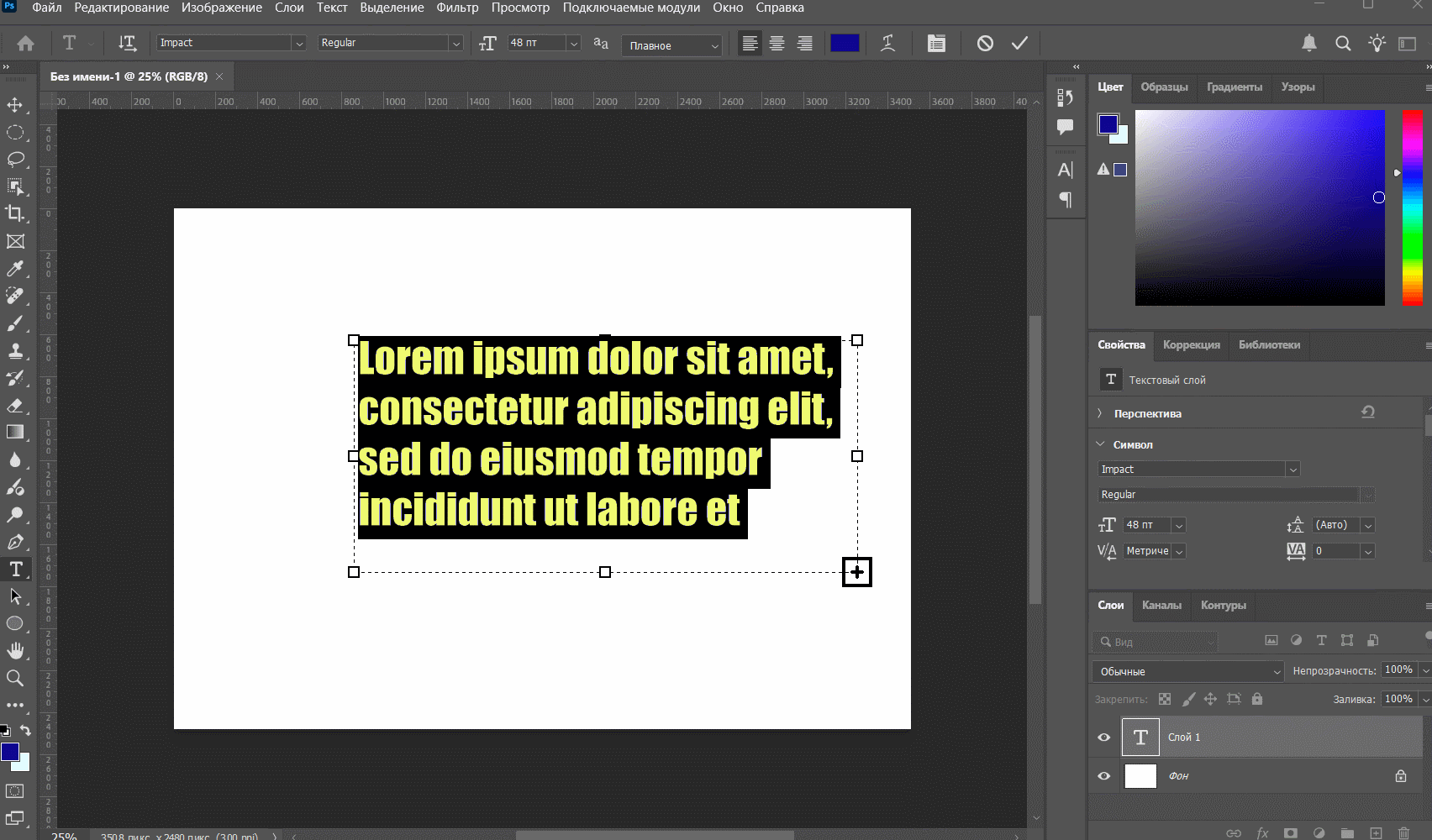This screenshot has width=1432, height=840.
Task: Hide the Фон background layer
Action: (1104, 776)
